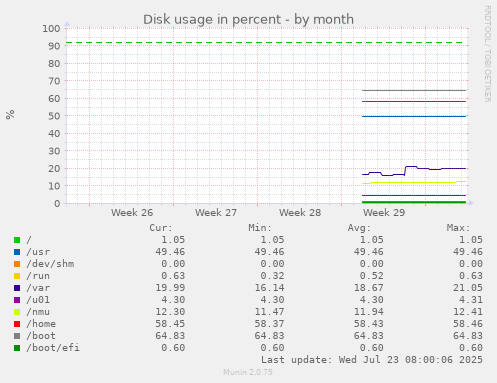
Task: Click the dark blue /var legend swatch
Action: (17, 288)
